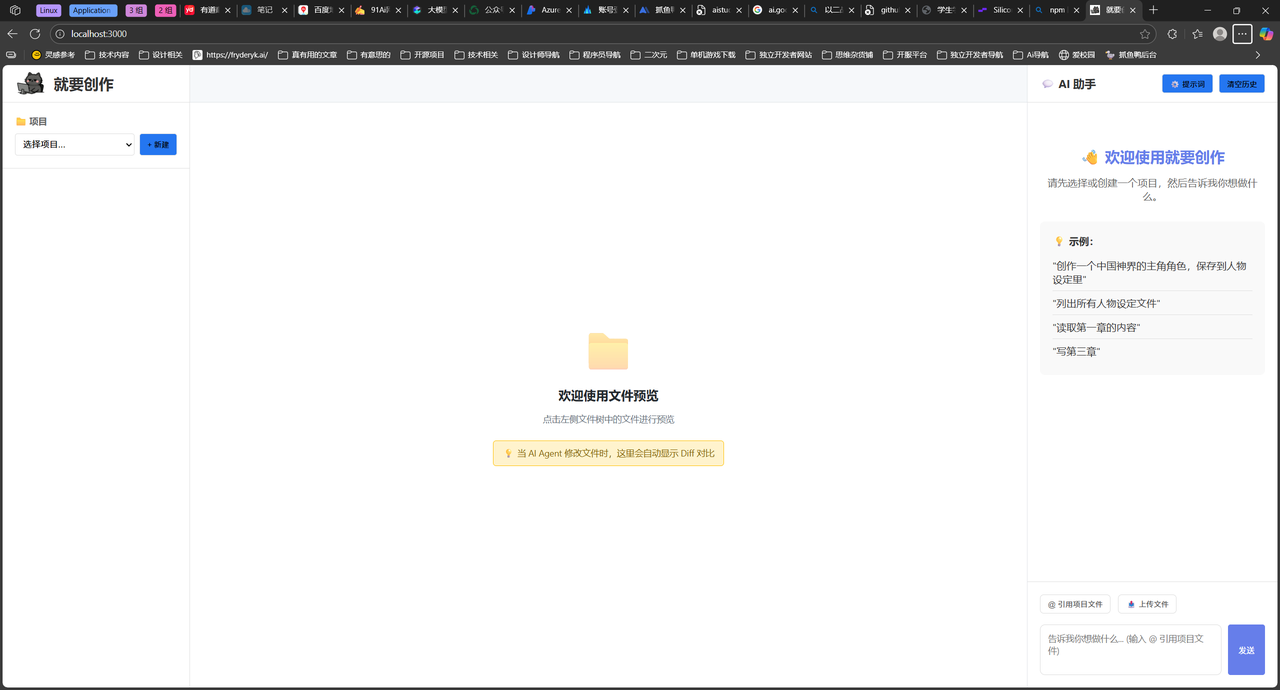Show the overflow bookmarks chevron

coord(1258,55)
